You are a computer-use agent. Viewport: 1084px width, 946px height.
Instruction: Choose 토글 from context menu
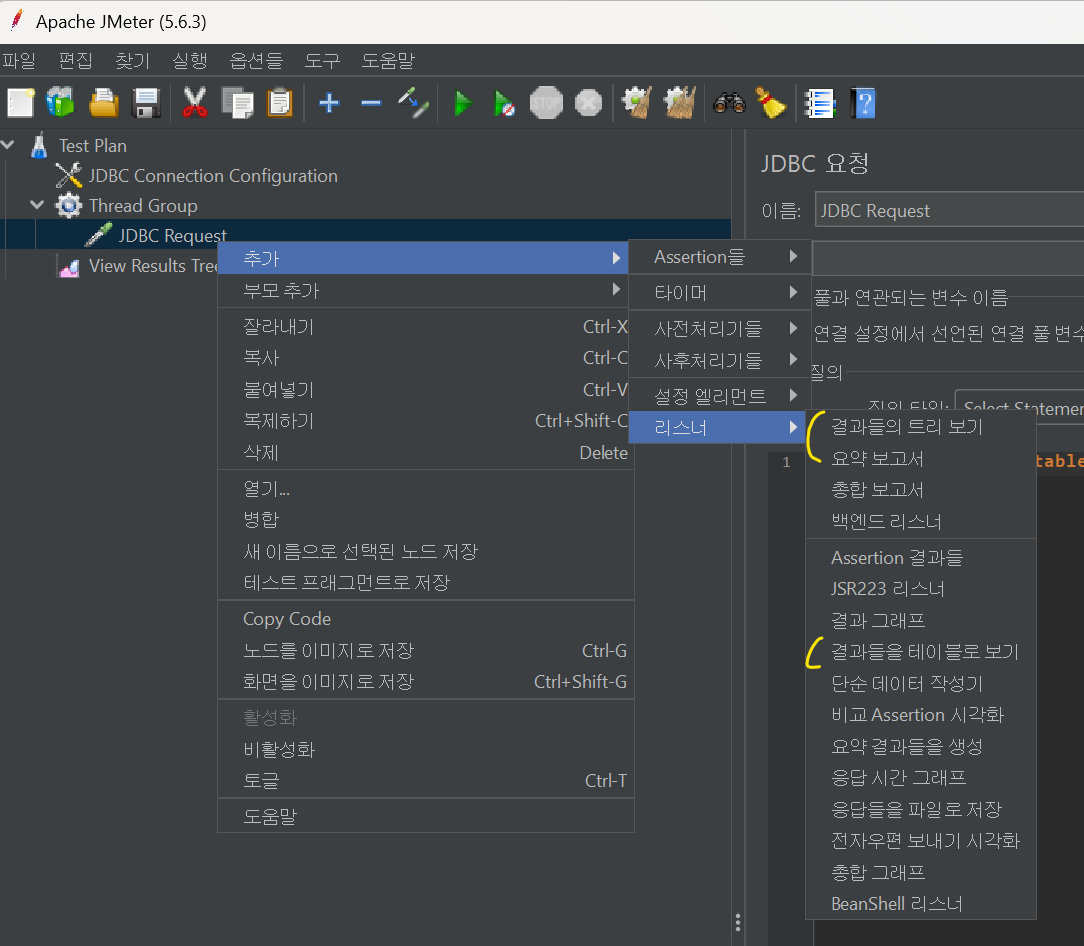[x=426, y=781]
